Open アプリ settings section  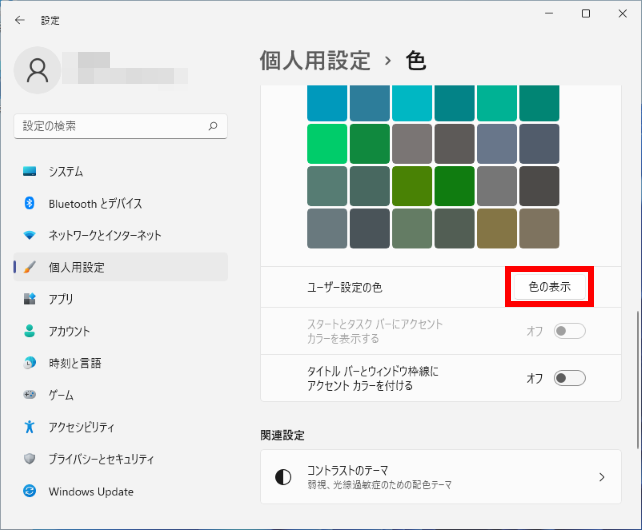121,299
